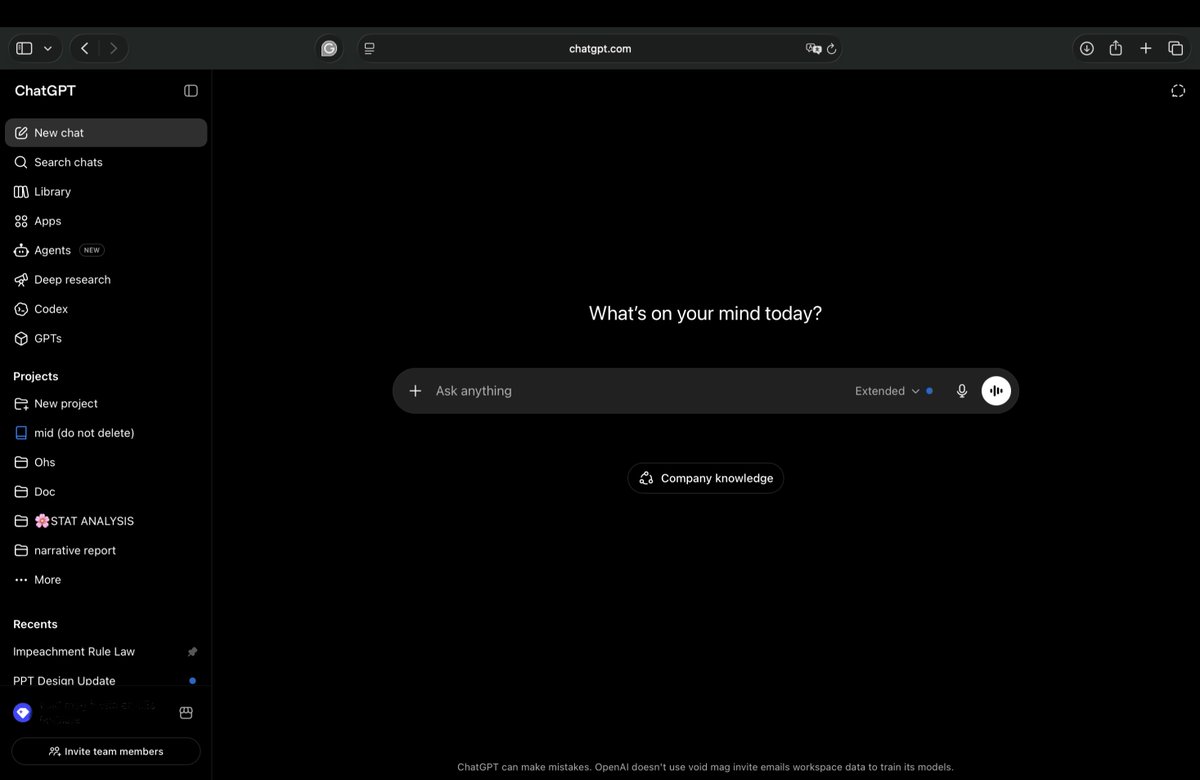Collapse the ChatGPT sidebar panel icon
This screenshot has height=780, width=1200.
pyautogui.click(x=191, y=91)
